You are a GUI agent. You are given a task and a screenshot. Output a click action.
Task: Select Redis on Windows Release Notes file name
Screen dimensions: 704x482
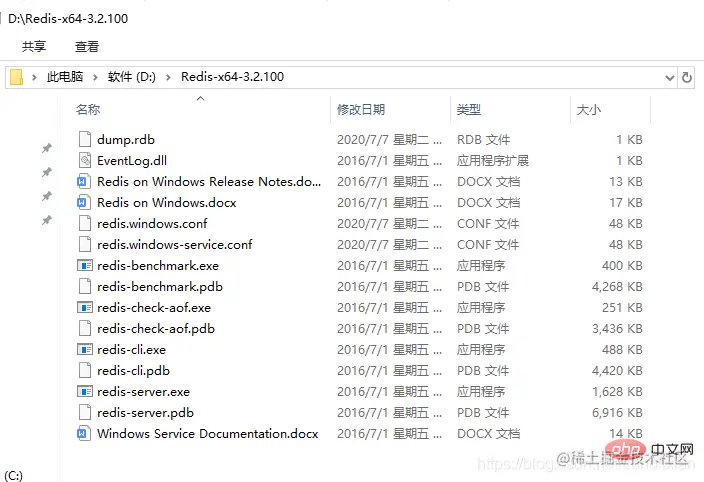(x=209, y=182)
